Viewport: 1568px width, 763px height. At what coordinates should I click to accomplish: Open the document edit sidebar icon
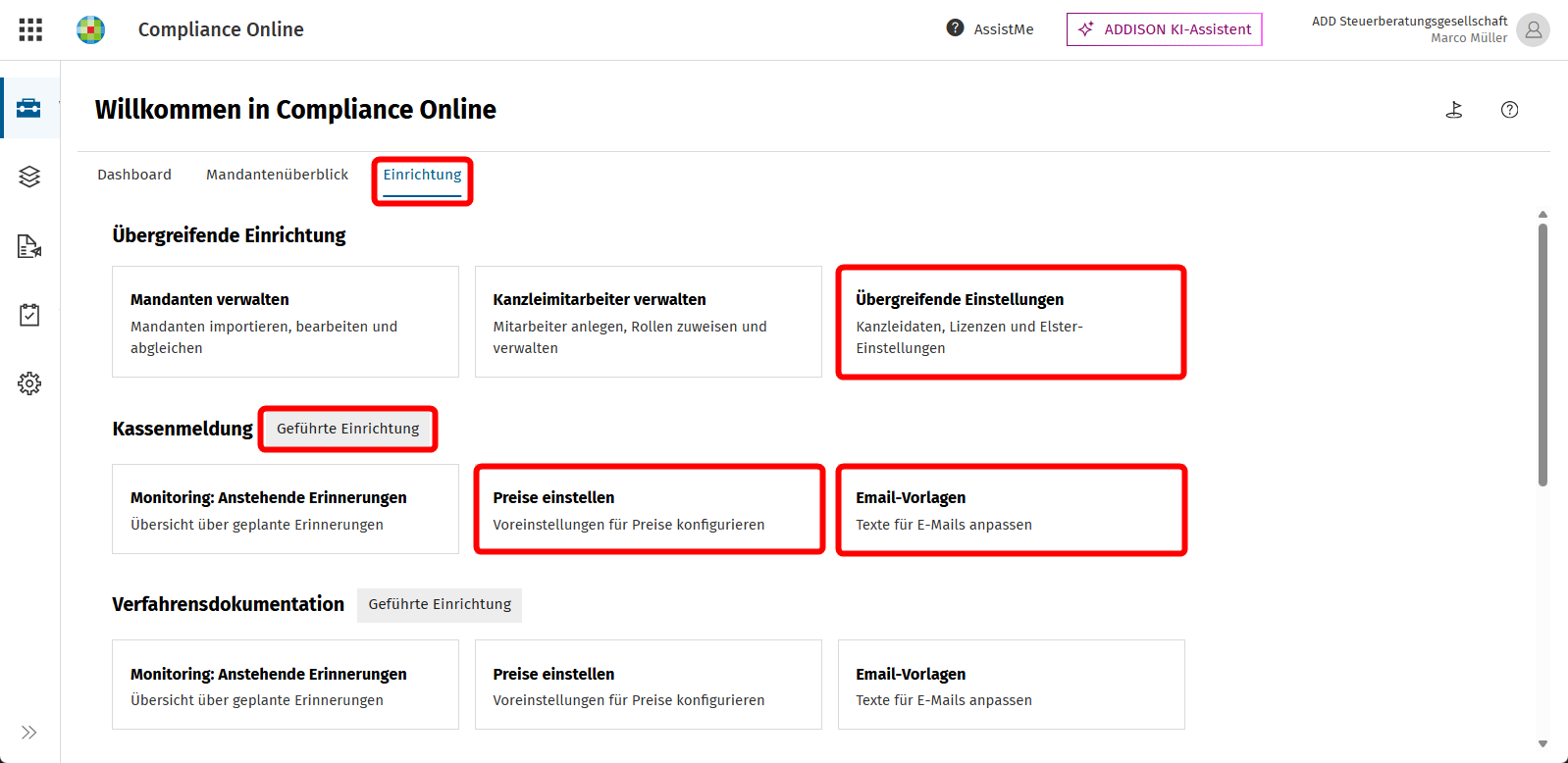coord(29,246)
